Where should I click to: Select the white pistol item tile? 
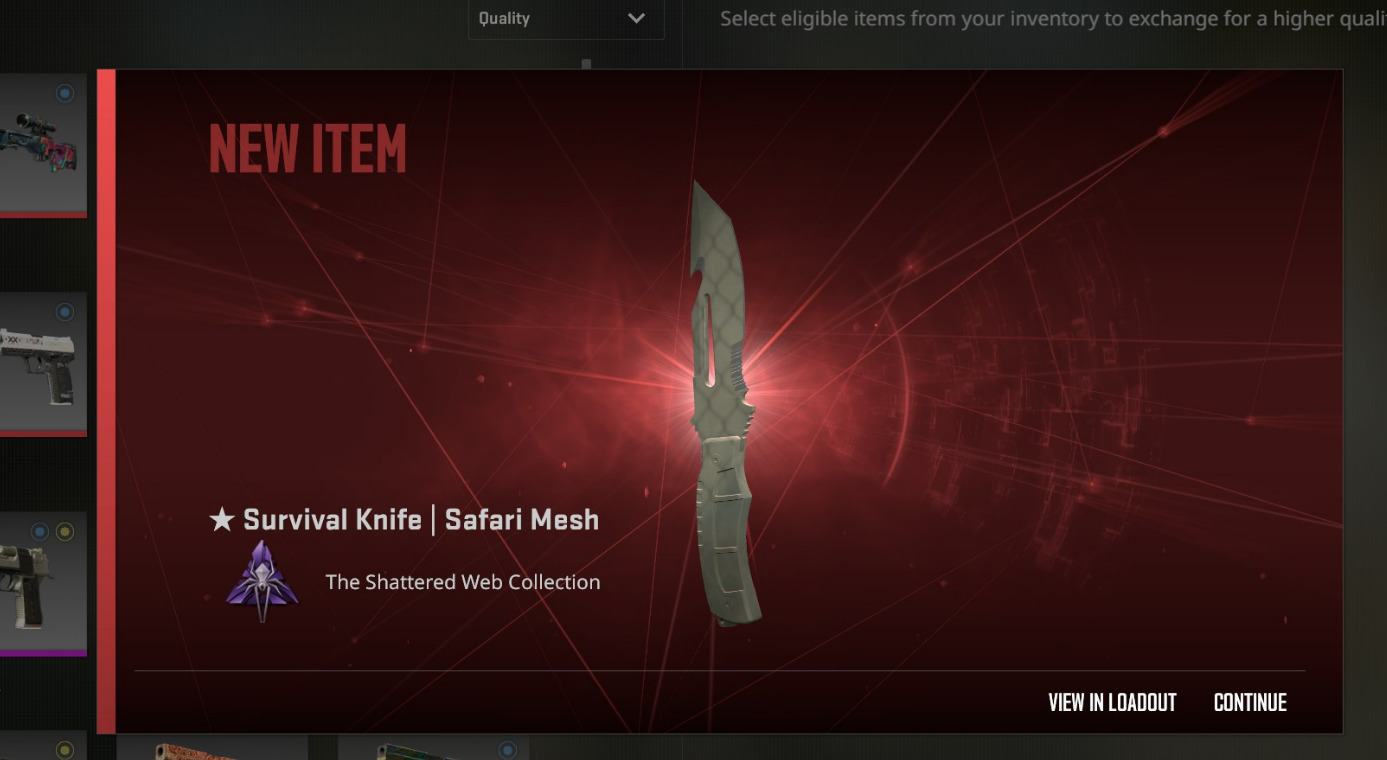pos(41,362)
